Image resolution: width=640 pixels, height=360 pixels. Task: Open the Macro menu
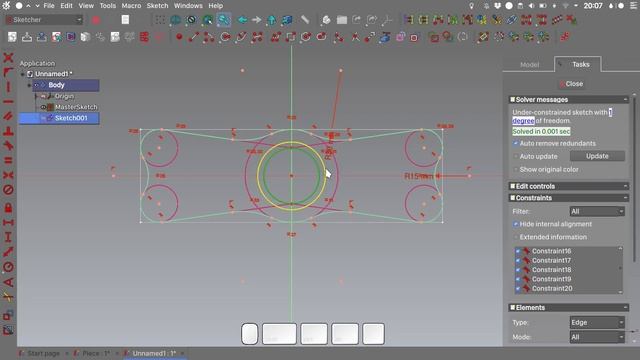click(x=131, y=6)
